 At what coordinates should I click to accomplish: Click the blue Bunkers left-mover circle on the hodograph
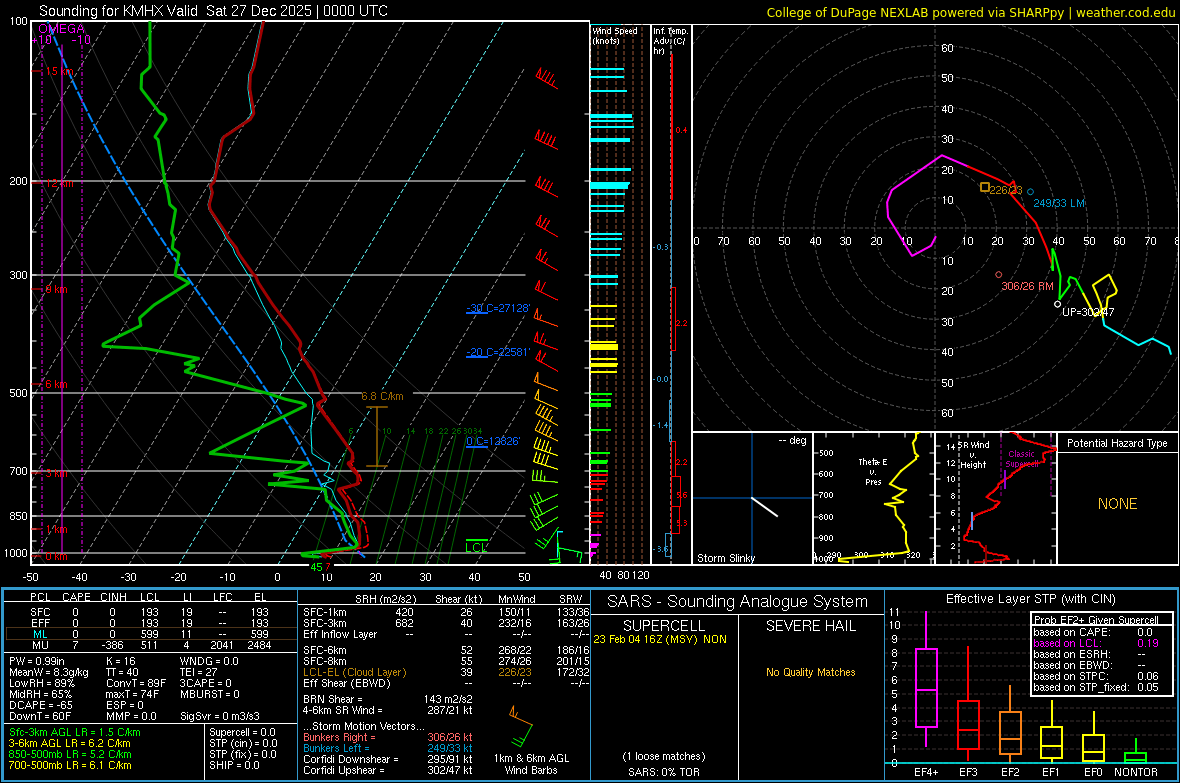coord(1031,192)
